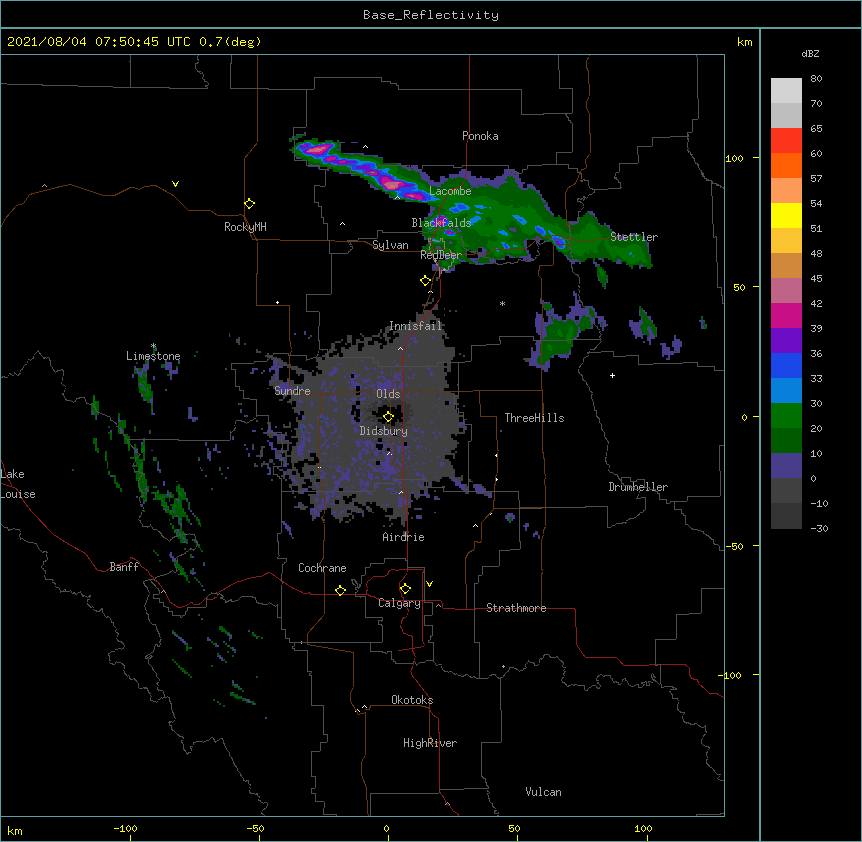Click the Stettler city label
The width and height of the screenshot is (862, 842).
pyautogui.click(x=634, y=237)
